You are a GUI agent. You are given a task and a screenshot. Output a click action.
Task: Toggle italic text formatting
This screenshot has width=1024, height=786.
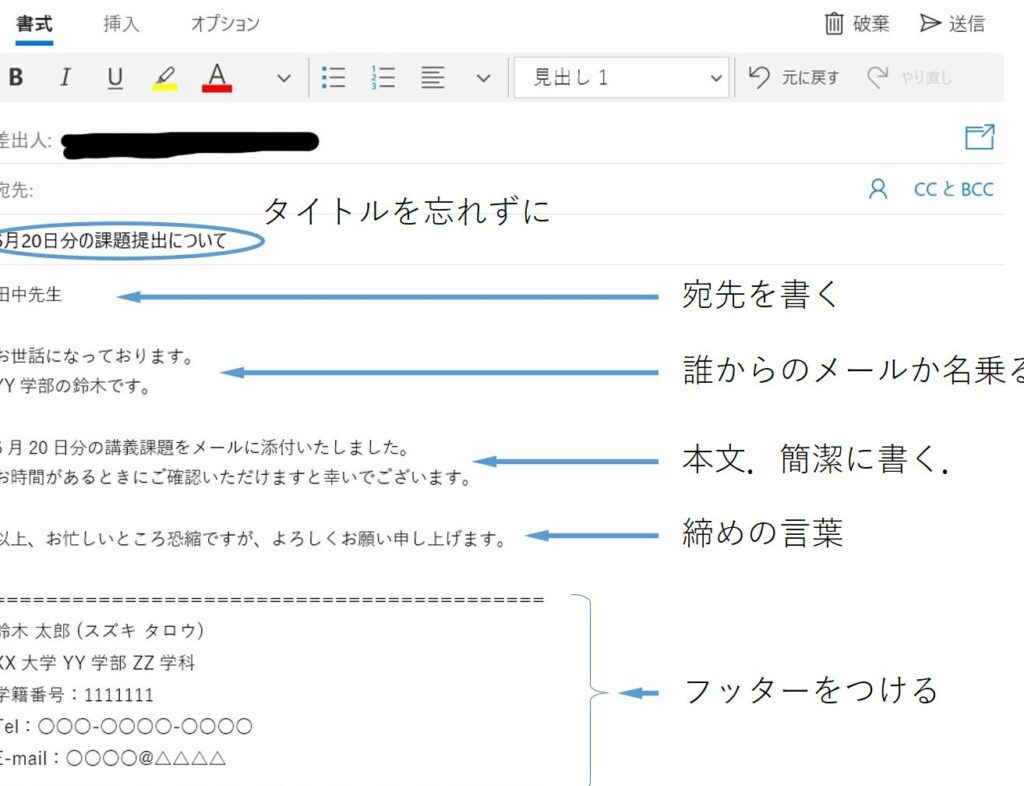pos(65,78)
